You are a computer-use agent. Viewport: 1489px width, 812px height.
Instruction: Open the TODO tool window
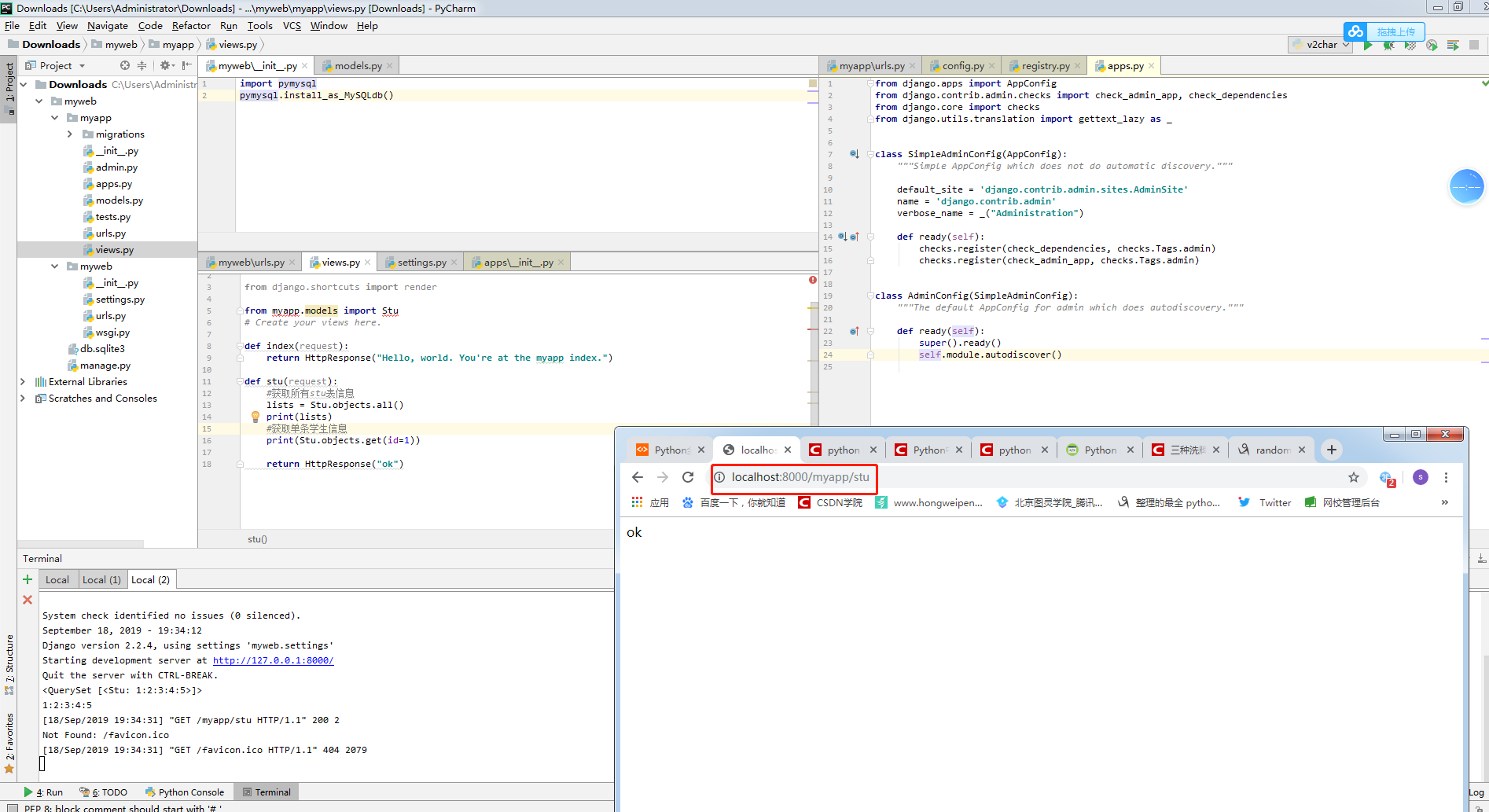pos(104,792)
